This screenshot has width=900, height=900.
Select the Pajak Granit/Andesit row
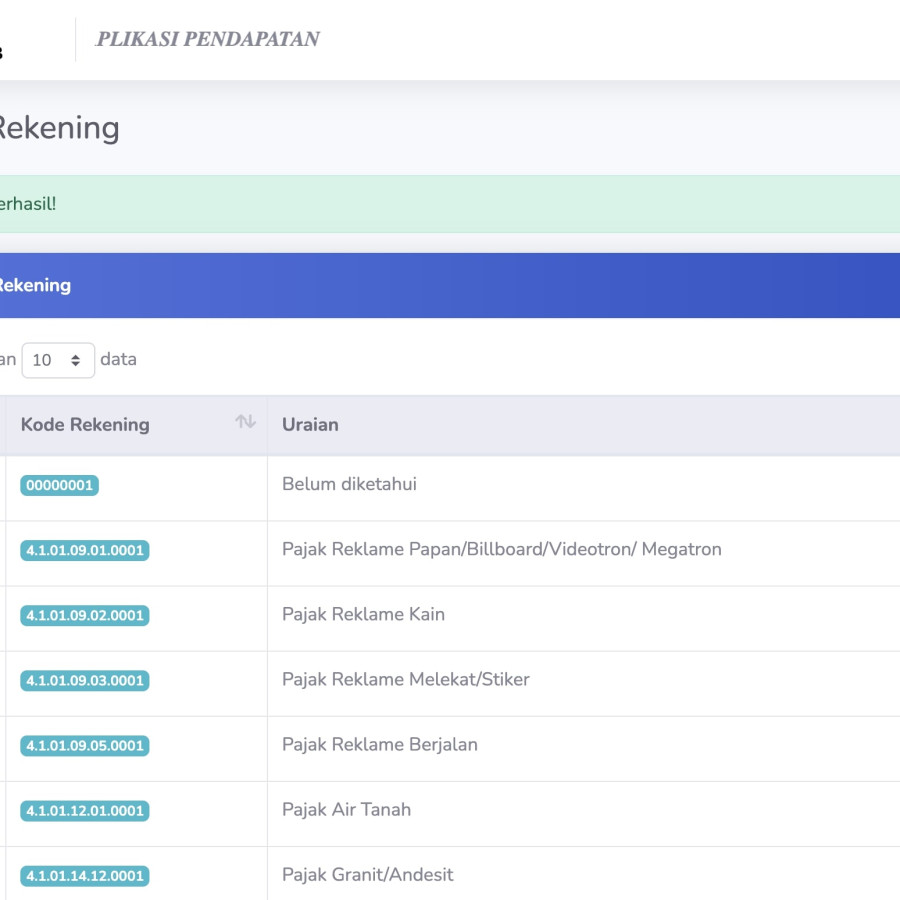[x=368, y=874]
